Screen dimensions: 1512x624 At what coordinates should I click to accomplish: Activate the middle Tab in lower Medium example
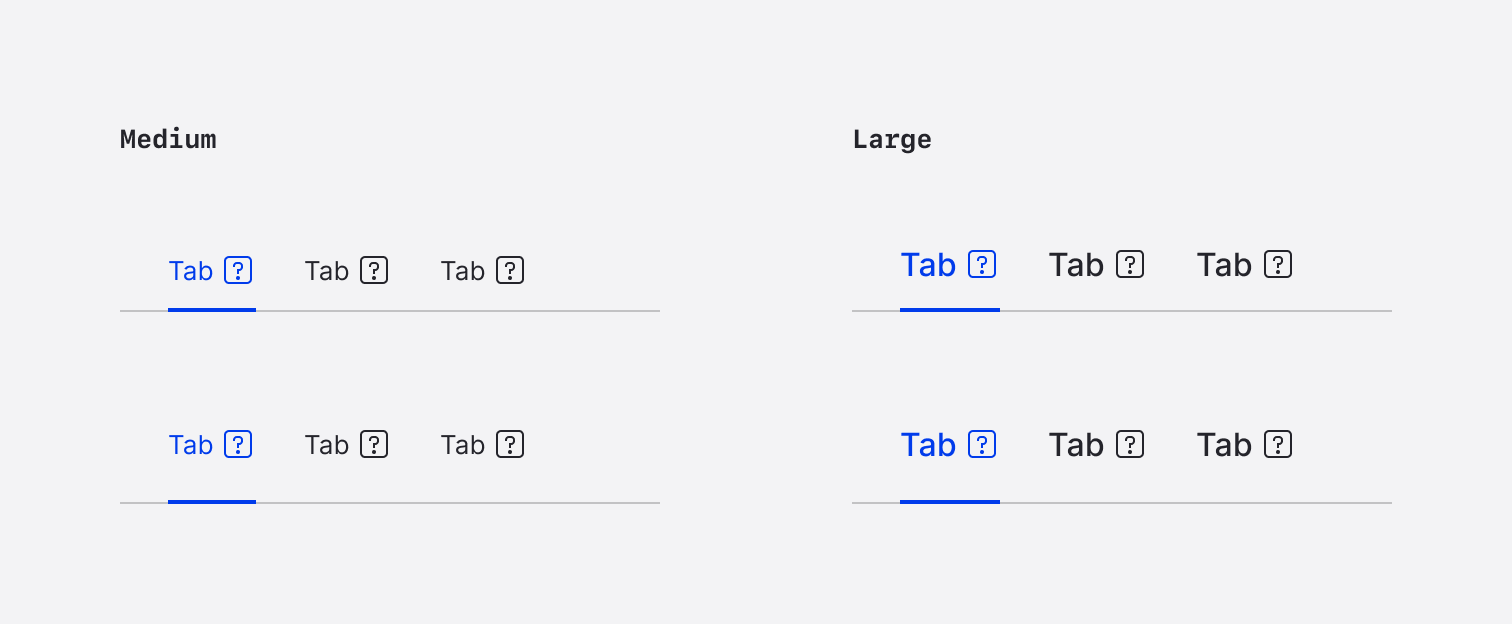[x=327, y=444]
